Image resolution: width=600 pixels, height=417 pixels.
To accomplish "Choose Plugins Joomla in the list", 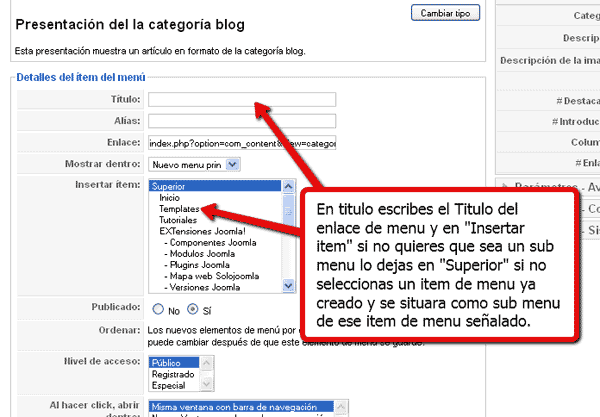I will pyautogui.click(x=201, y=264).
